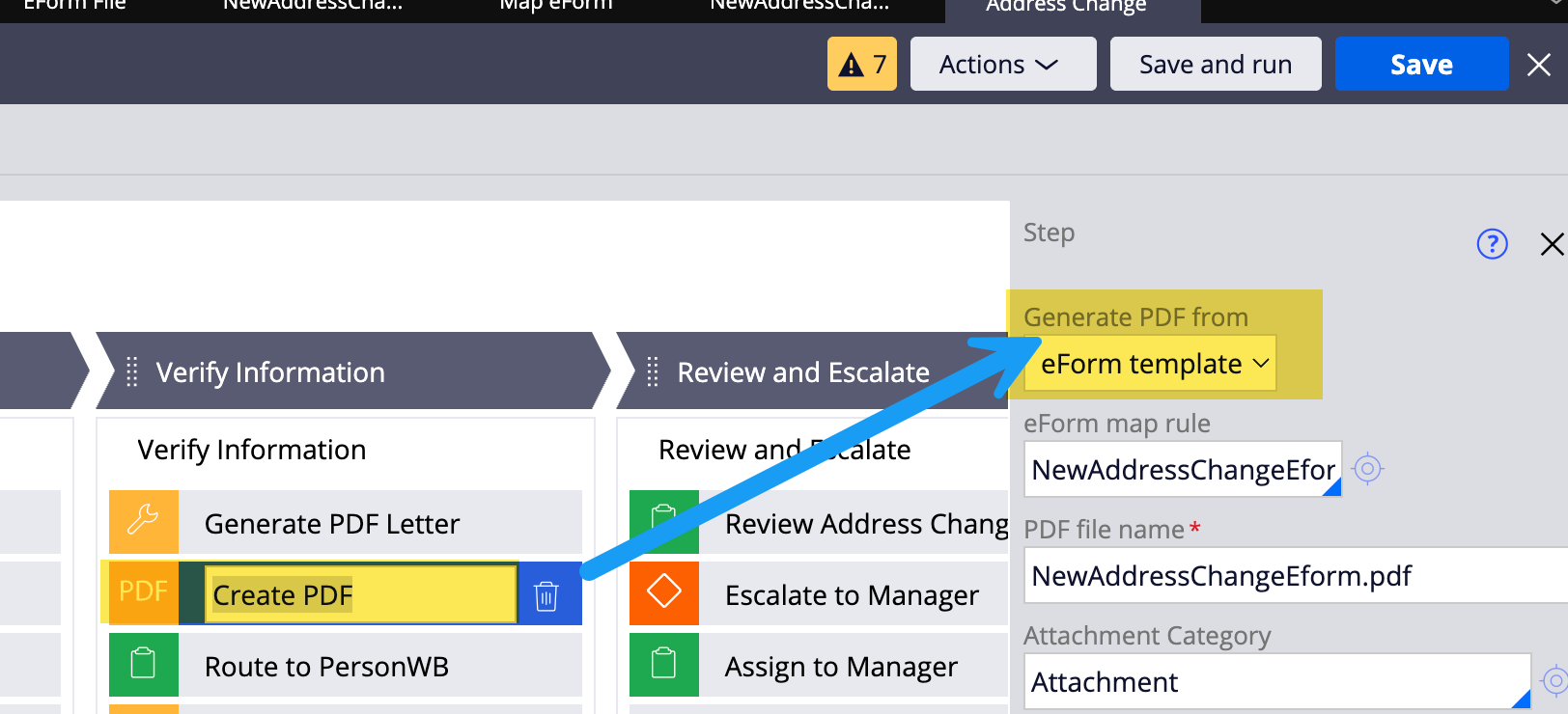Select the Review and Escalate stage header

coord(813,371)
